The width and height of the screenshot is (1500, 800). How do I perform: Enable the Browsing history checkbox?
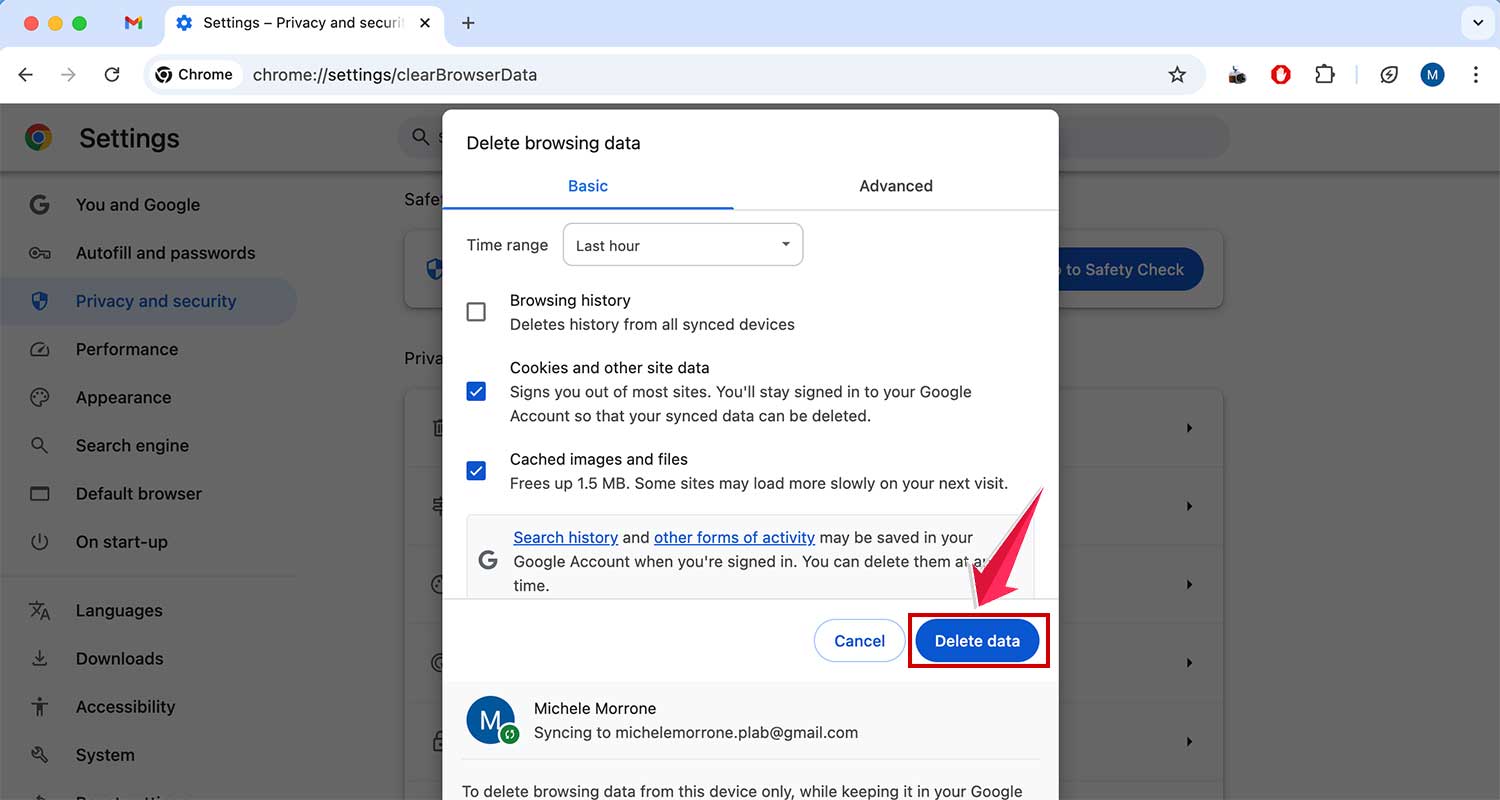click(476, 311)
